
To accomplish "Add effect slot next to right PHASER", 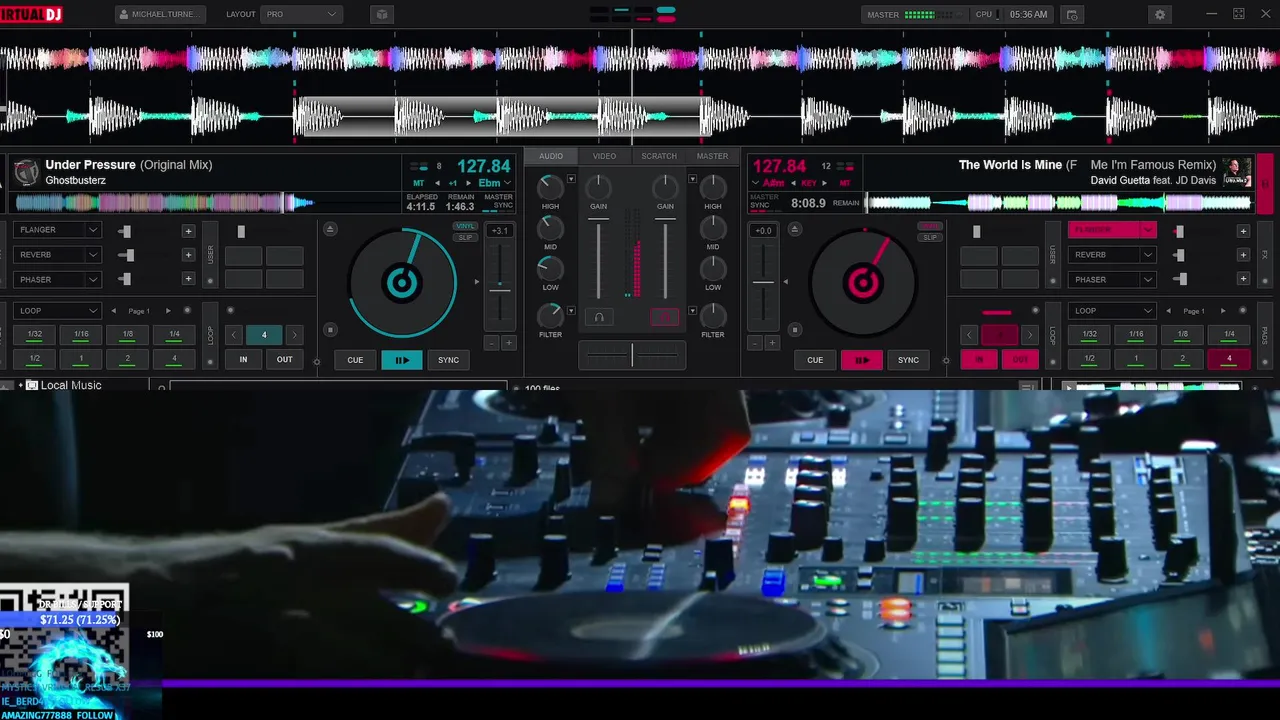I will [x=1243, y=280].
